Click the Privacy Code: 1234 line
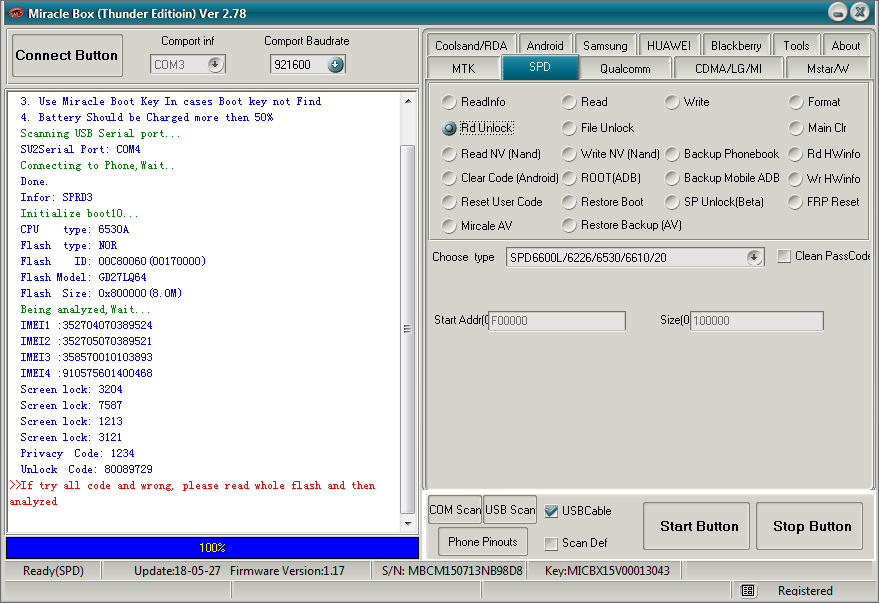Screen dimensions: 879x603 coord(77,453)
